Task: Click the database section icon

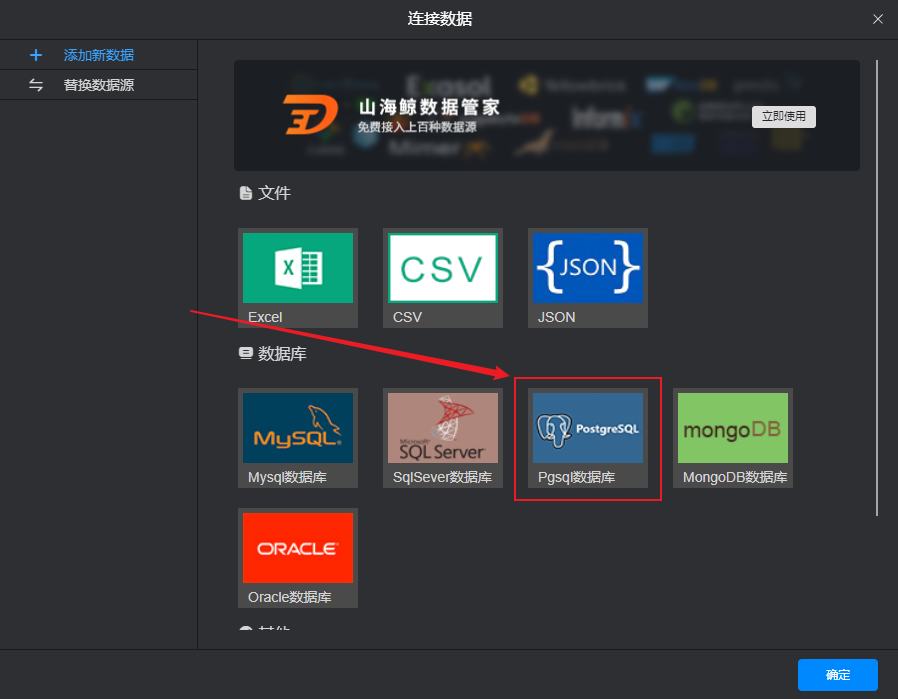Action: point(245,353)
